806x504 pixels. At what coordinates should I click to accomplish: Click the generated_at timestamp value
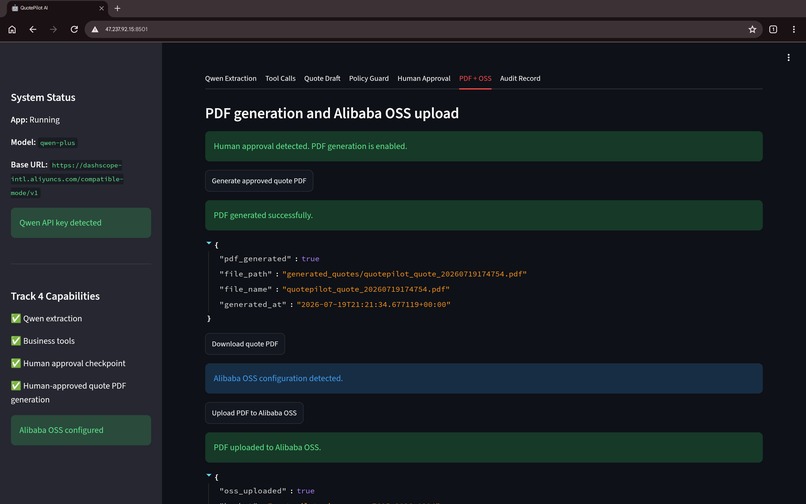(373, 304)
